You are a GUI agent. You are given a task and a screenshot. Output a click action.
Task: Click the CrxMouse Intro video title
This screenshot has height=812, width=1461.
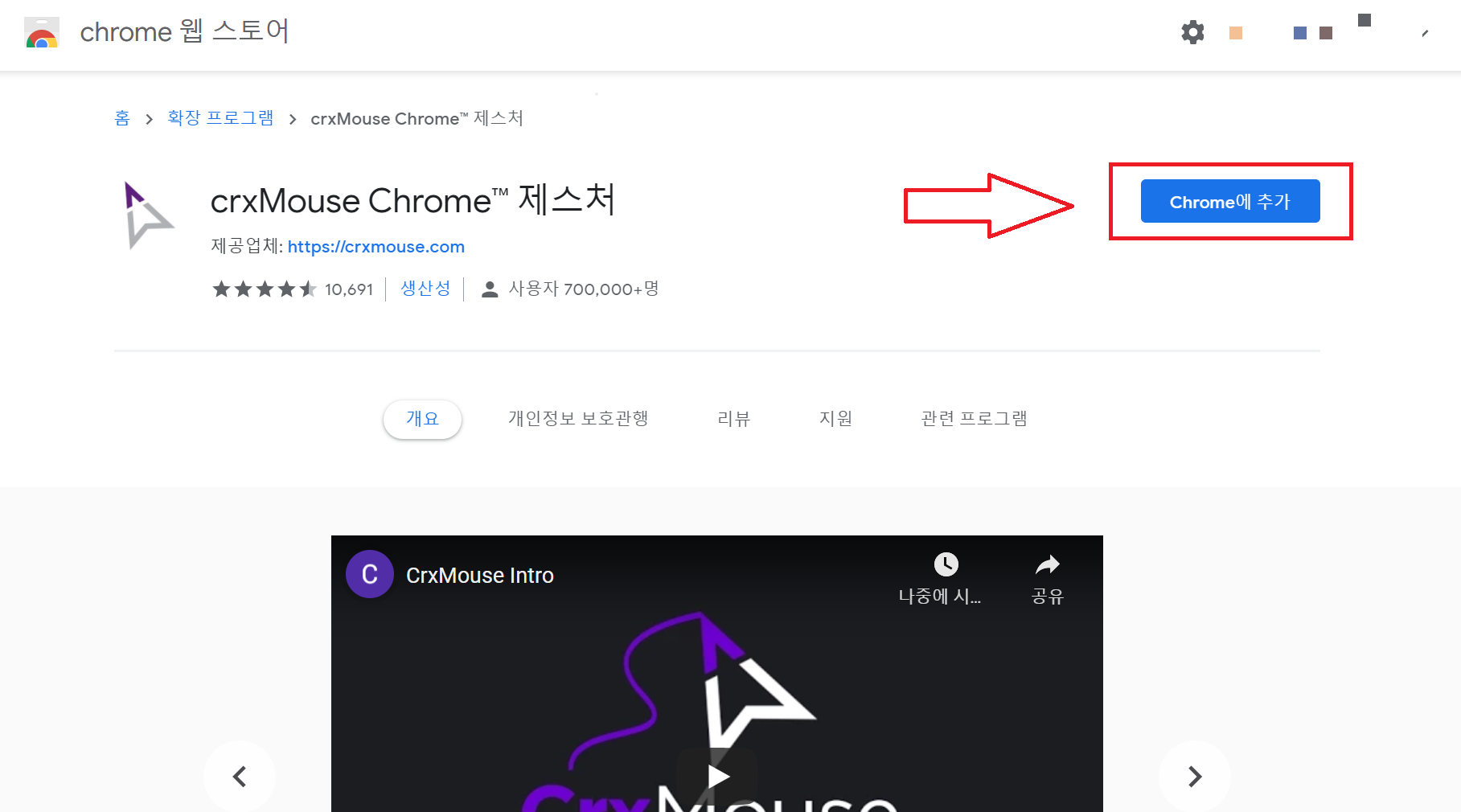(480, 576)
